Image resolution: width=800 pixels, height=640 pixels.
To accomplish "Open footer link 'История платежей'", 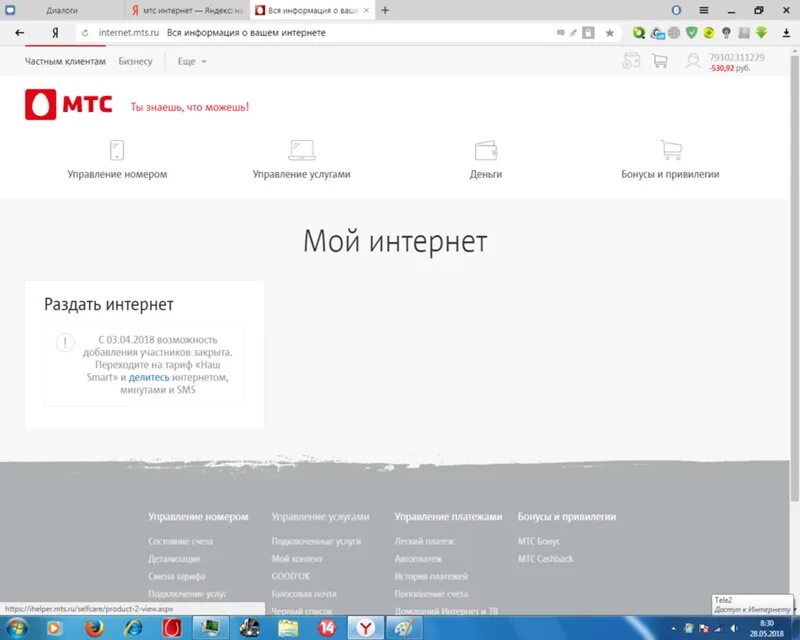I will (x=431, y=576).
